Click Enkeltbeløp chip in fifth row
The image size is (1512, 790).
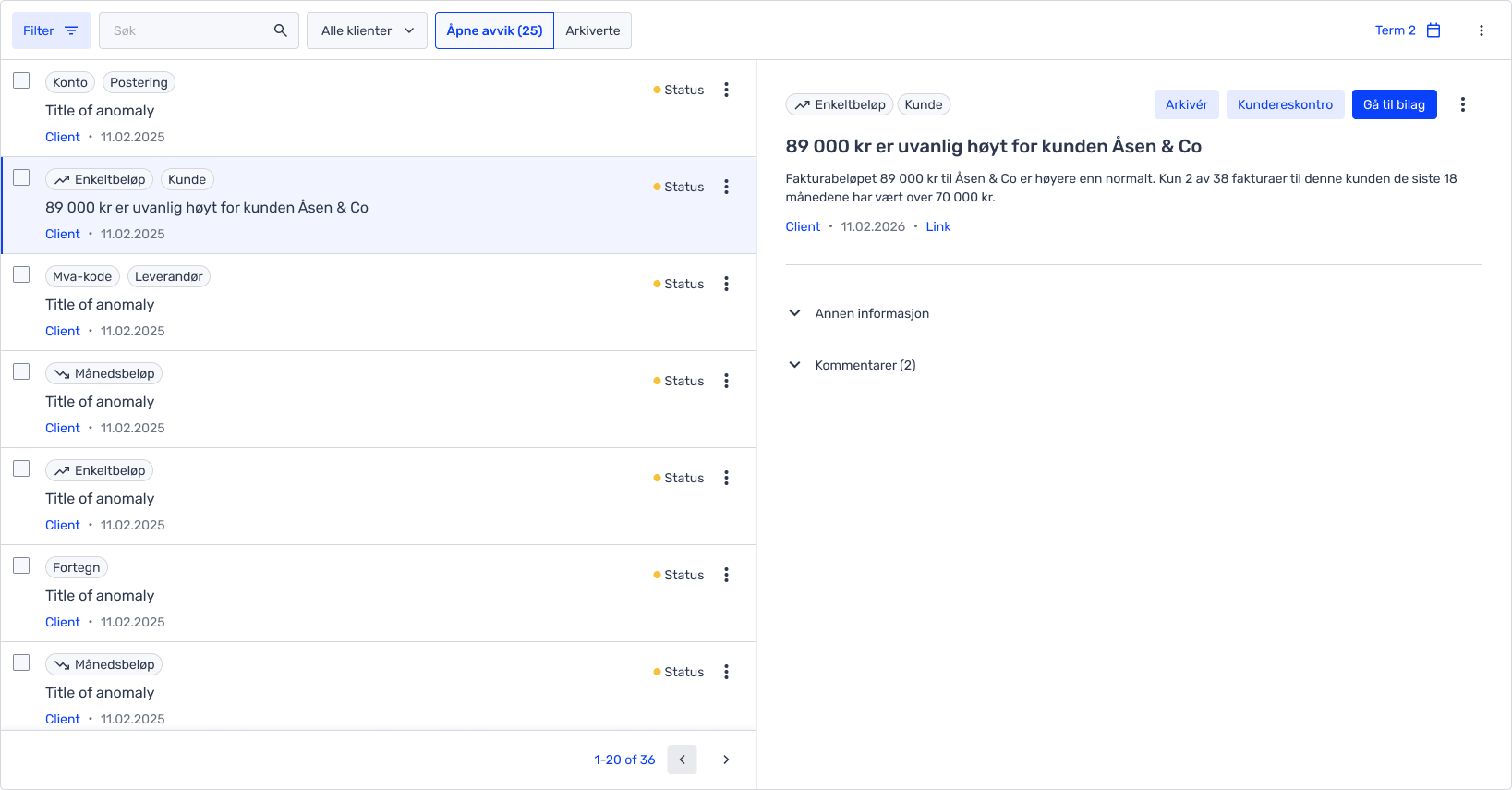tap(100, 470)
